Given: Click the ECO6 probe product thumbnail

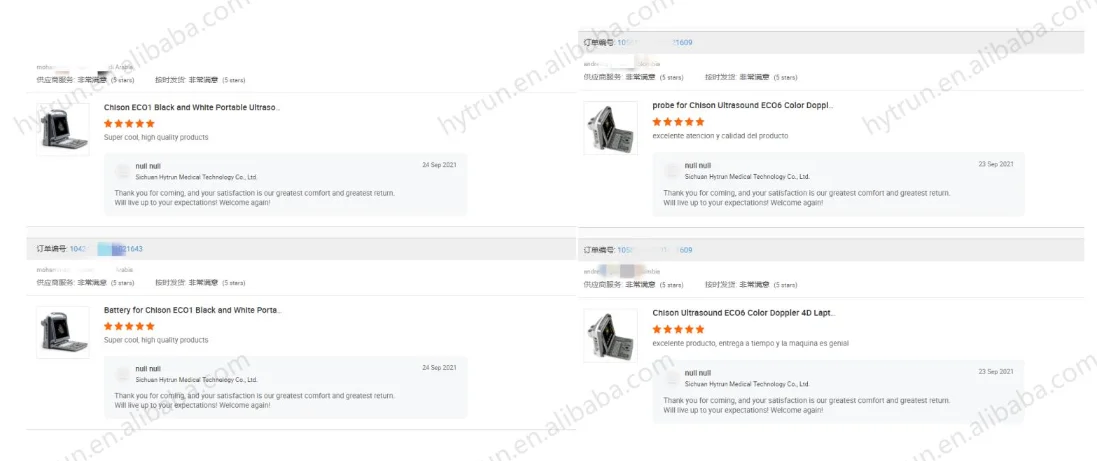Looking at the screenshot, I should [x=611, y=128].
